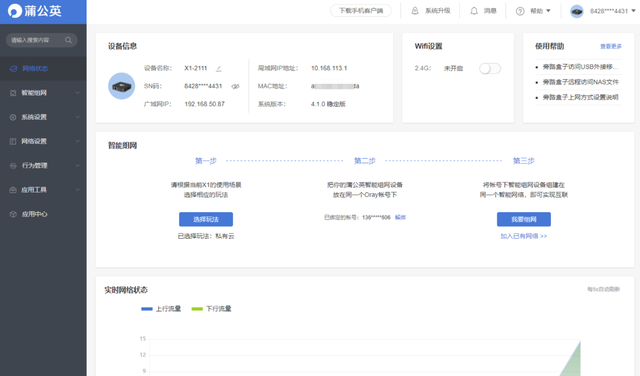Click 查看更多 in 使用帮助
Image resolution: width=640 pixels, height=376 pixels.
coord(611,47)
